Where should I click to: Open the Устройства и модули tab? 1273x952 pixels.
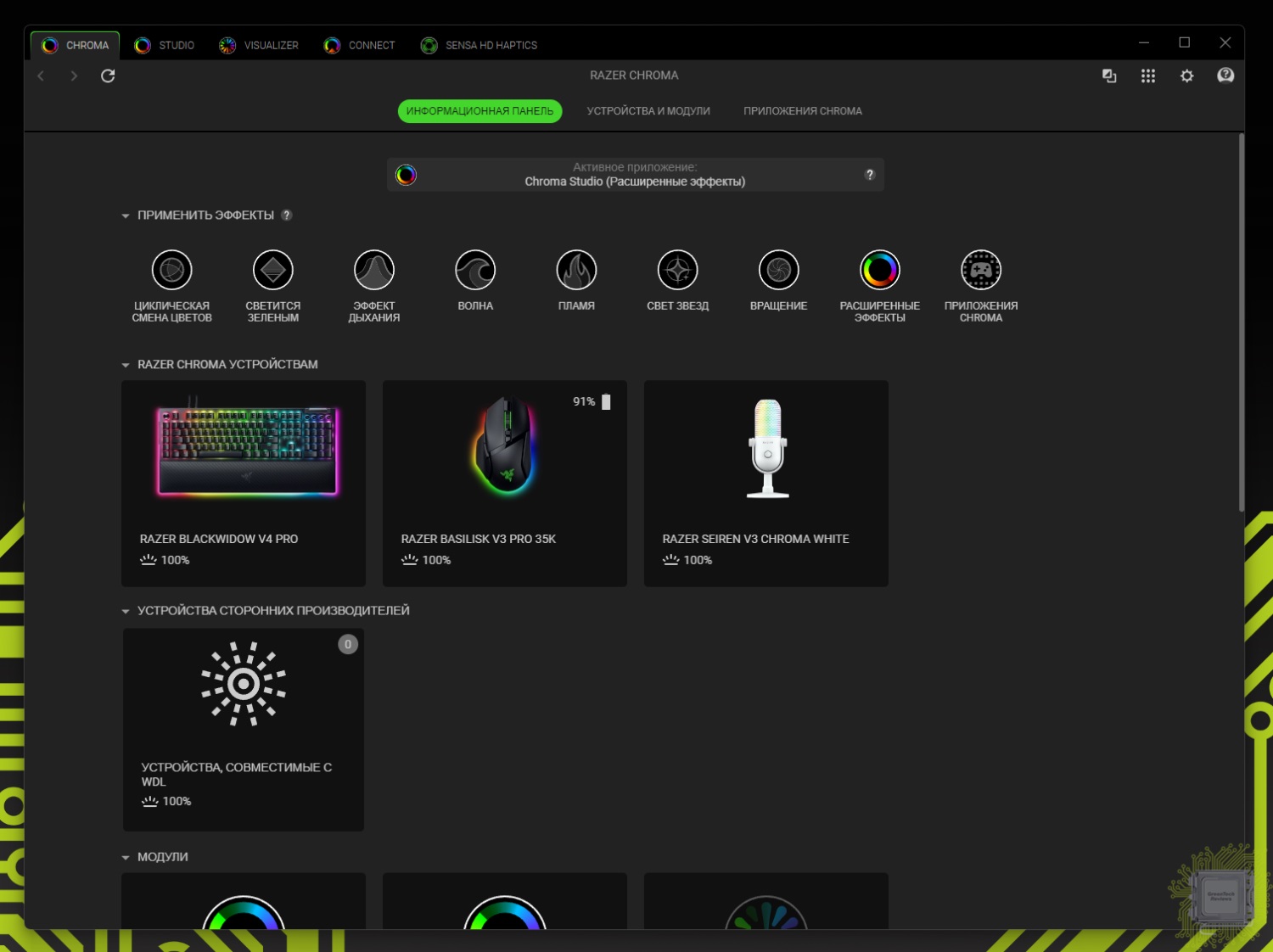(x=648, y=111)
